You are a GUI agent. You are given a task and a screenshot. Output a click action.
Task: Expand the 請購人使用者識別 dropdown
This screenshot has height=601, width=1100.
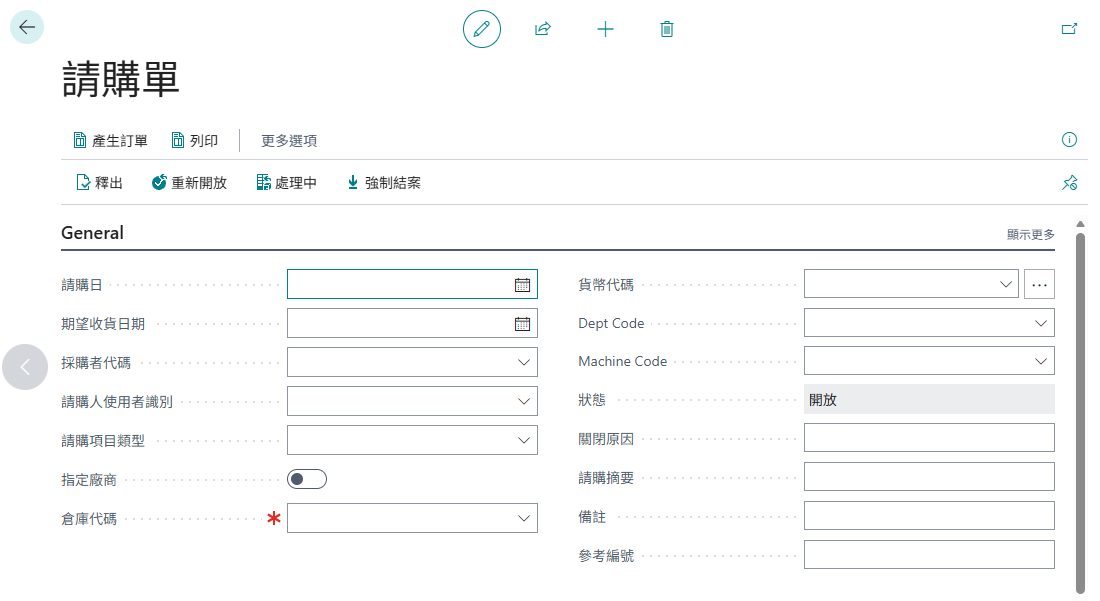coord(523,401)
